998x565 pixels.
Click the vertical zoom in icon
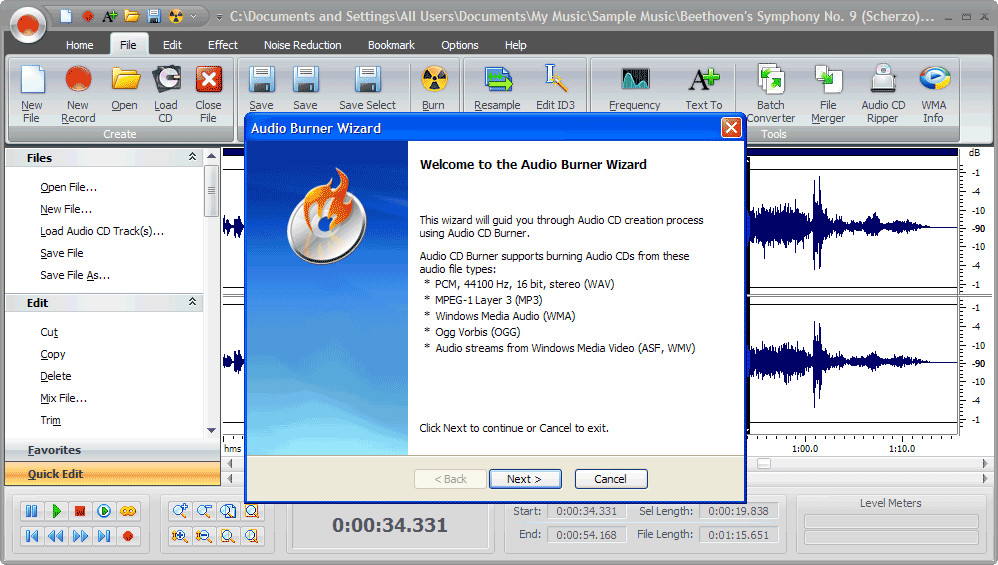[x=180, y=536]
